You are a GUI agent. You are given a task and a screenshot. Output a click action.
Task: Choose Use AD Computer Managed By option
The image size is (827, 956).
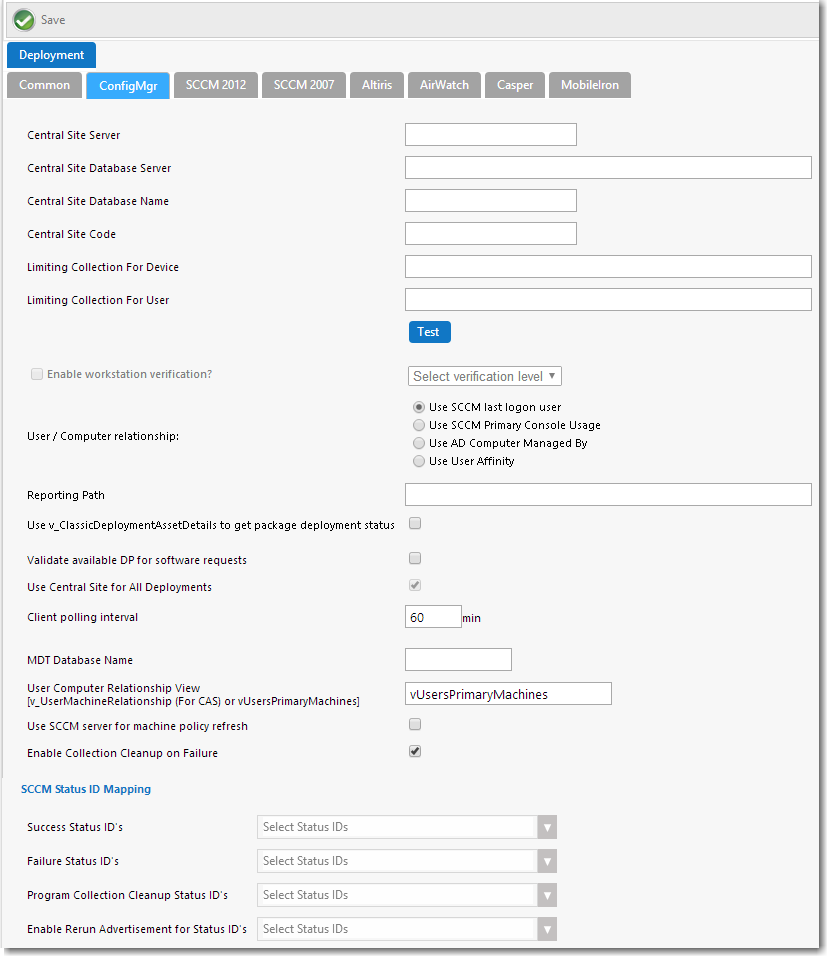[418, 443]
